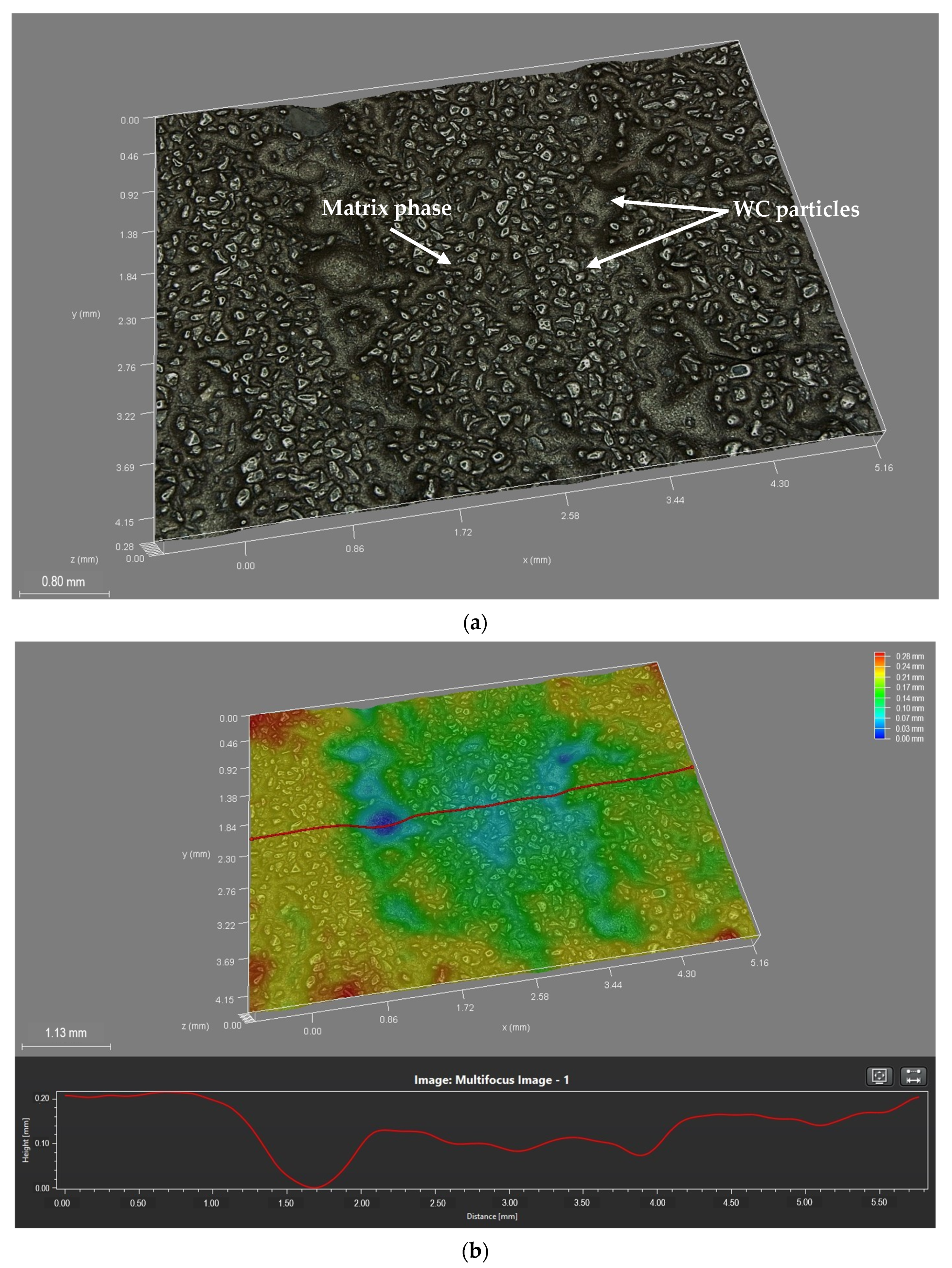Viewport: 952px width, 1268px height.
Task: Click the "0.80 mm" scale bar label
Action: click(x=63, y=581)
